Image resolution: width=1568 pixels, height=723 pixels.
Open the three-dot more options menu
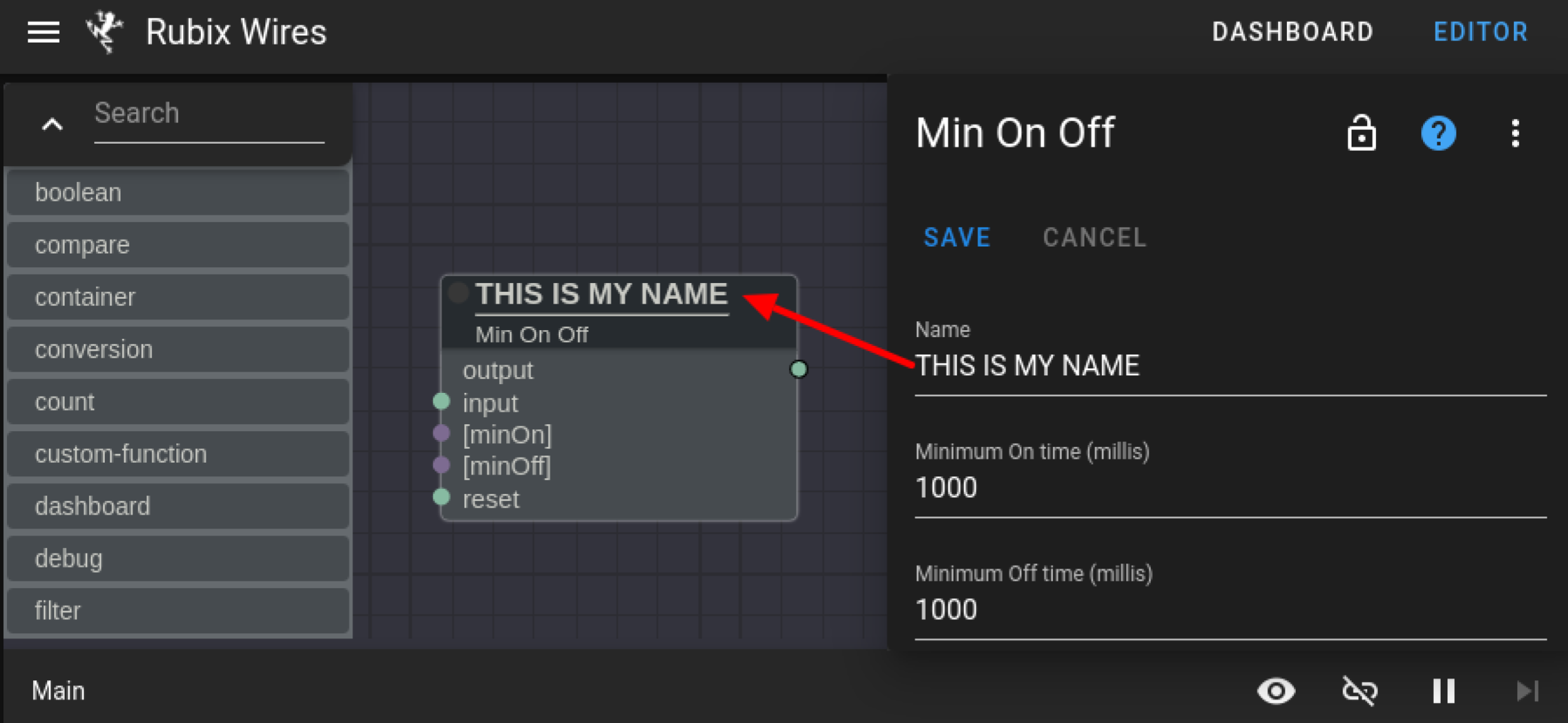click(x=1515, y=133)
